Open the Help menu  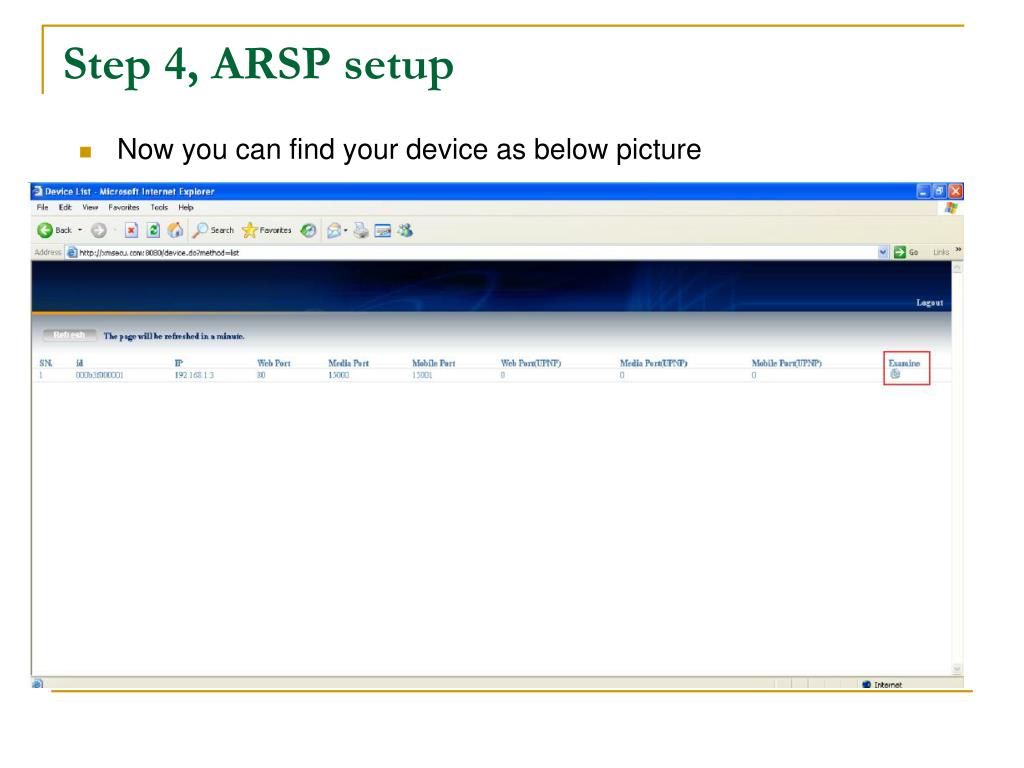click(x=186, y=207)
